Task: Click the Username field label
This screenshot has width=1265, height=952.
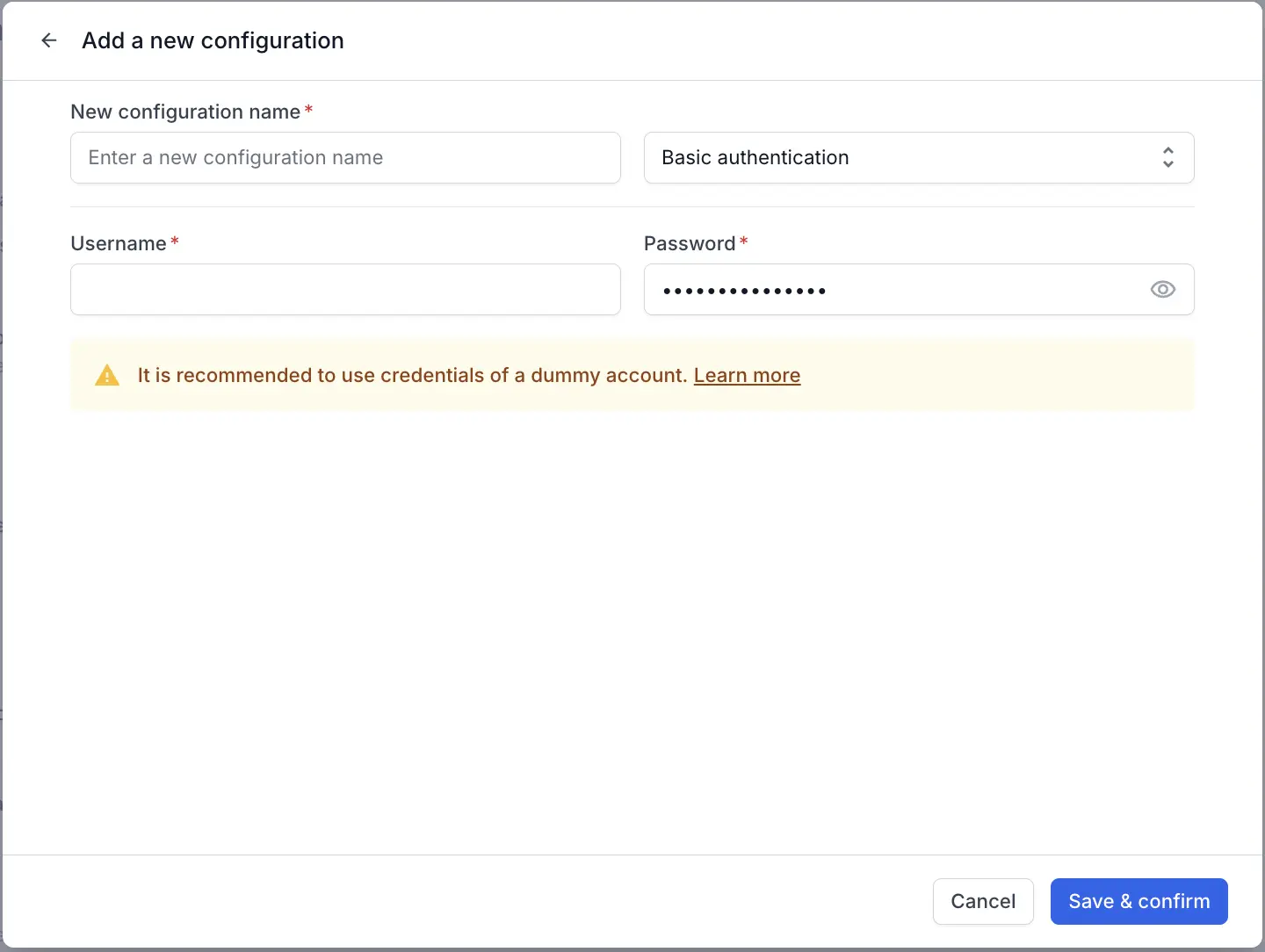Action: coord(119,243)
